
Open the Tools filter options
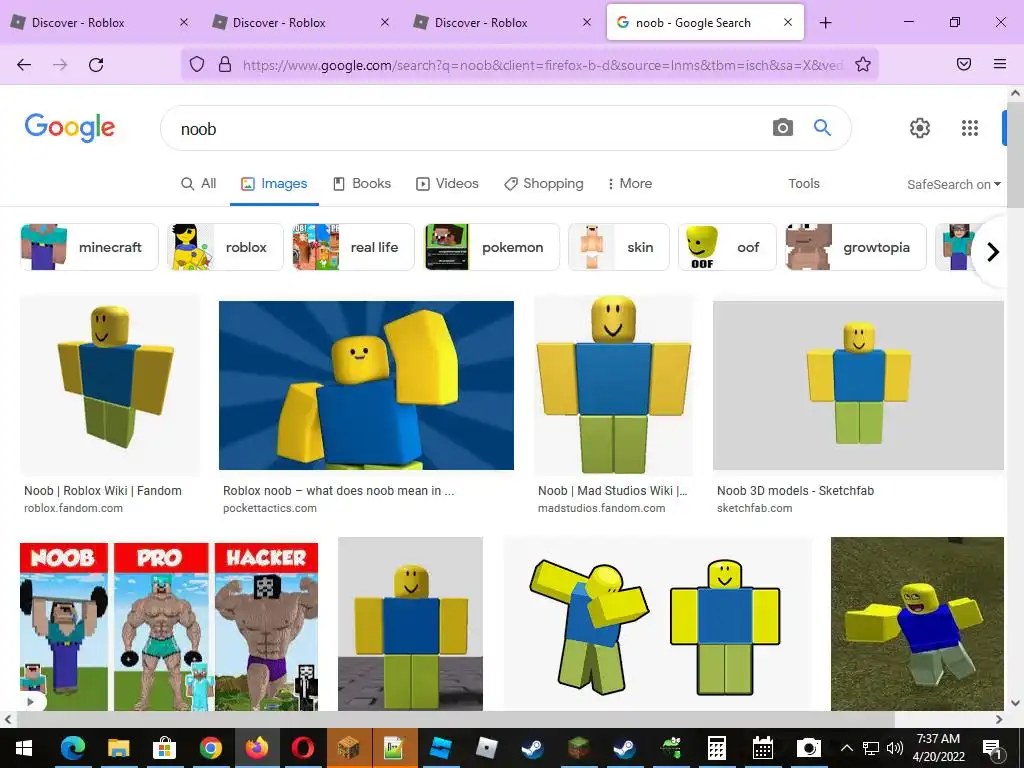(x=803, y=184)
